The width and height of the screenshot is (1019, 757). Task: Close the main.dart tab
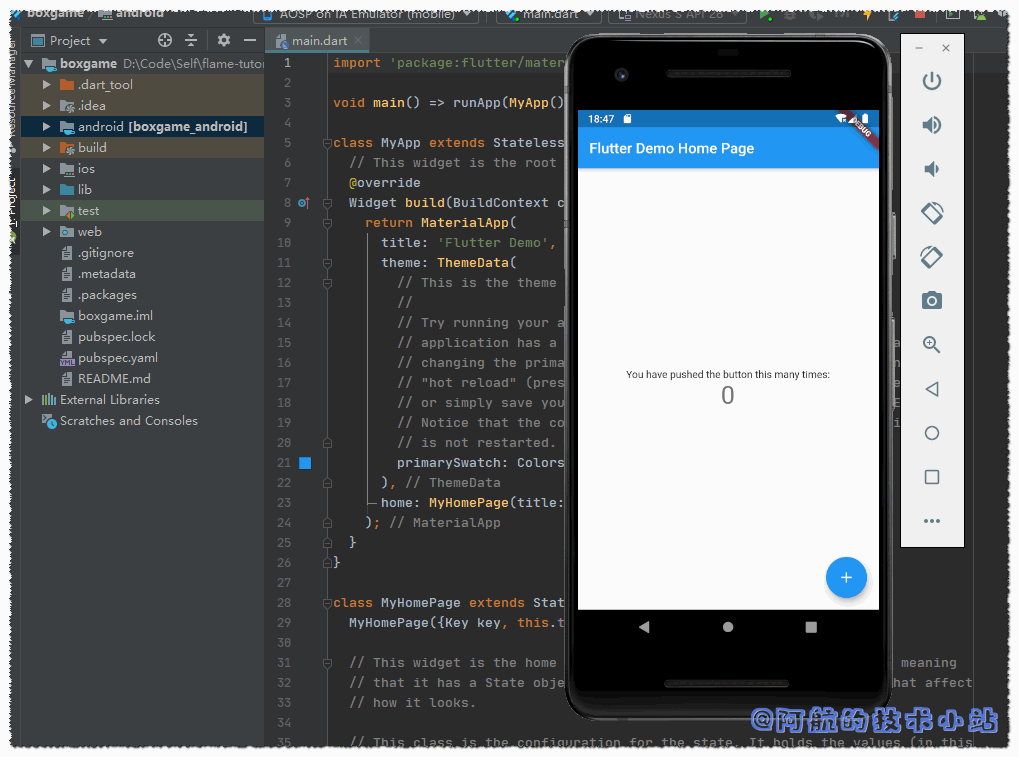click(x=358, y=41)
